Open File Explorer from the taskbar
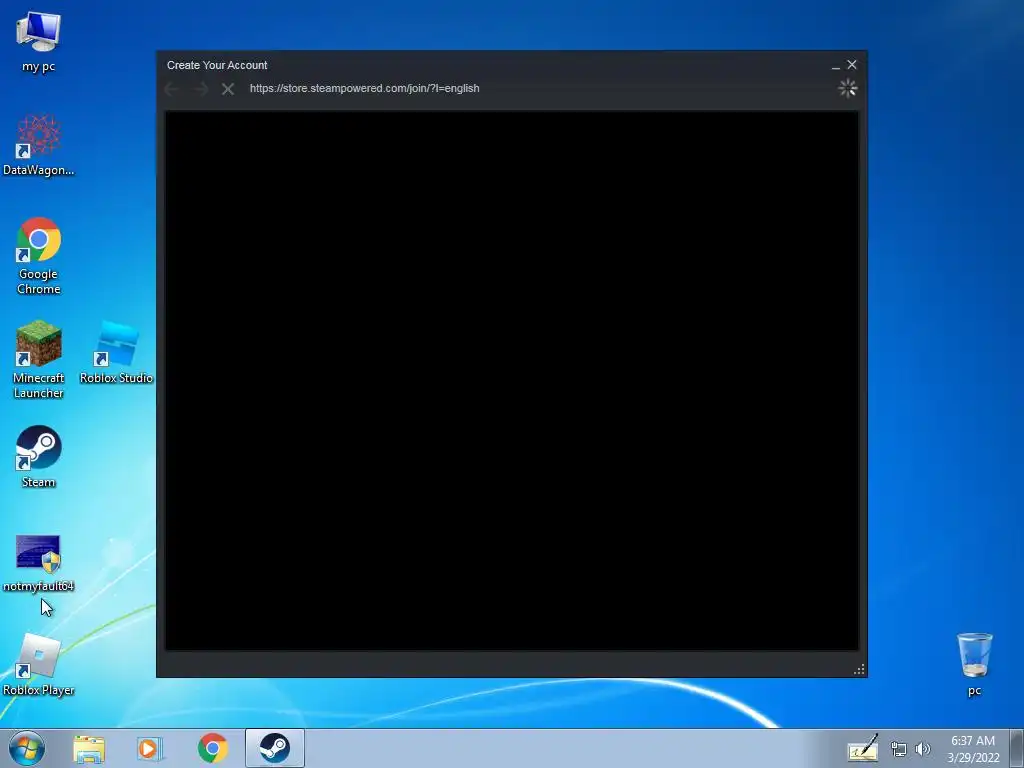This screenshot has height=768, width=1024. (x=89, y=748)
